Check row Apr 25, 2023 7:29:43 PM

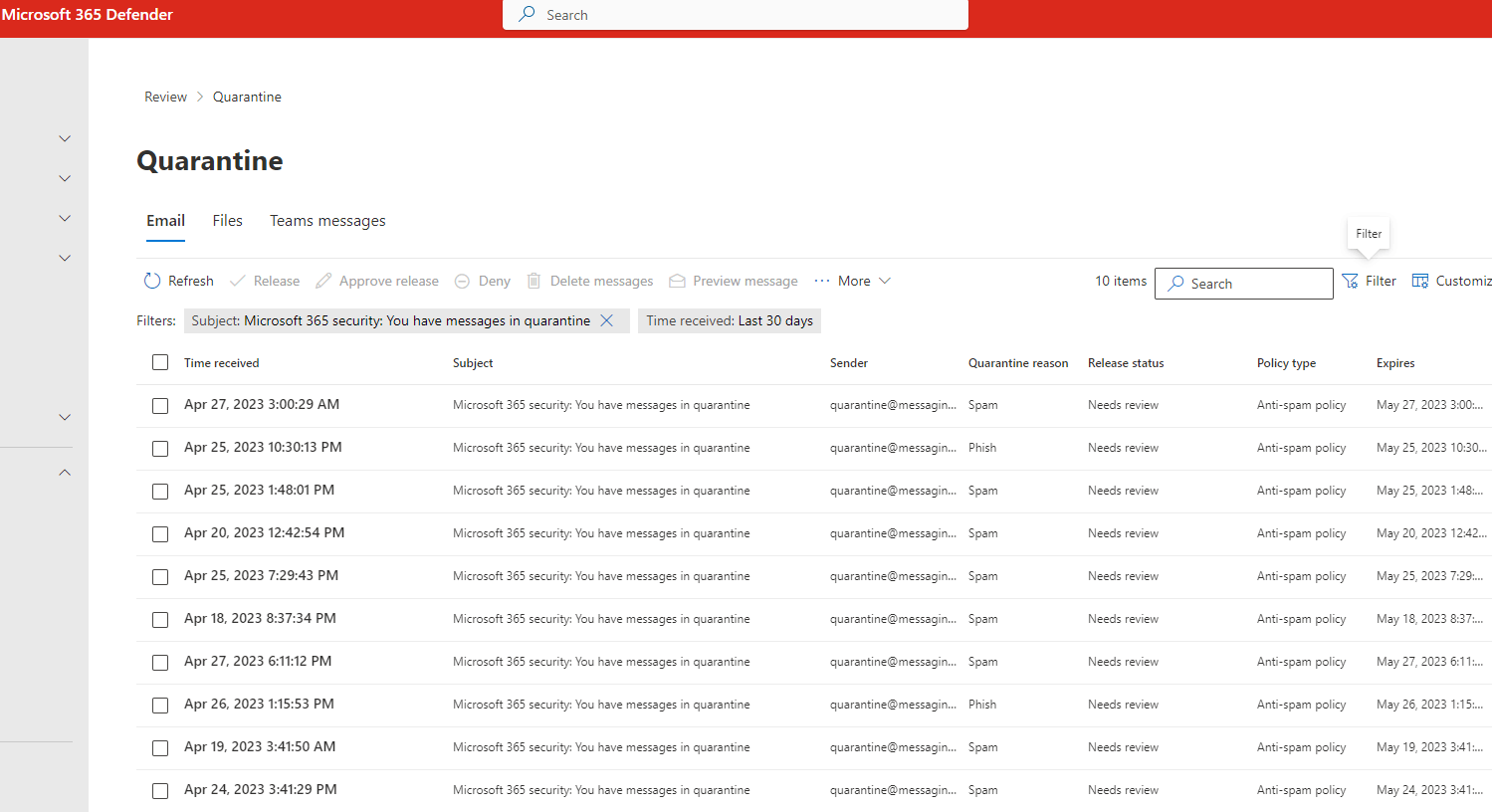160,577
